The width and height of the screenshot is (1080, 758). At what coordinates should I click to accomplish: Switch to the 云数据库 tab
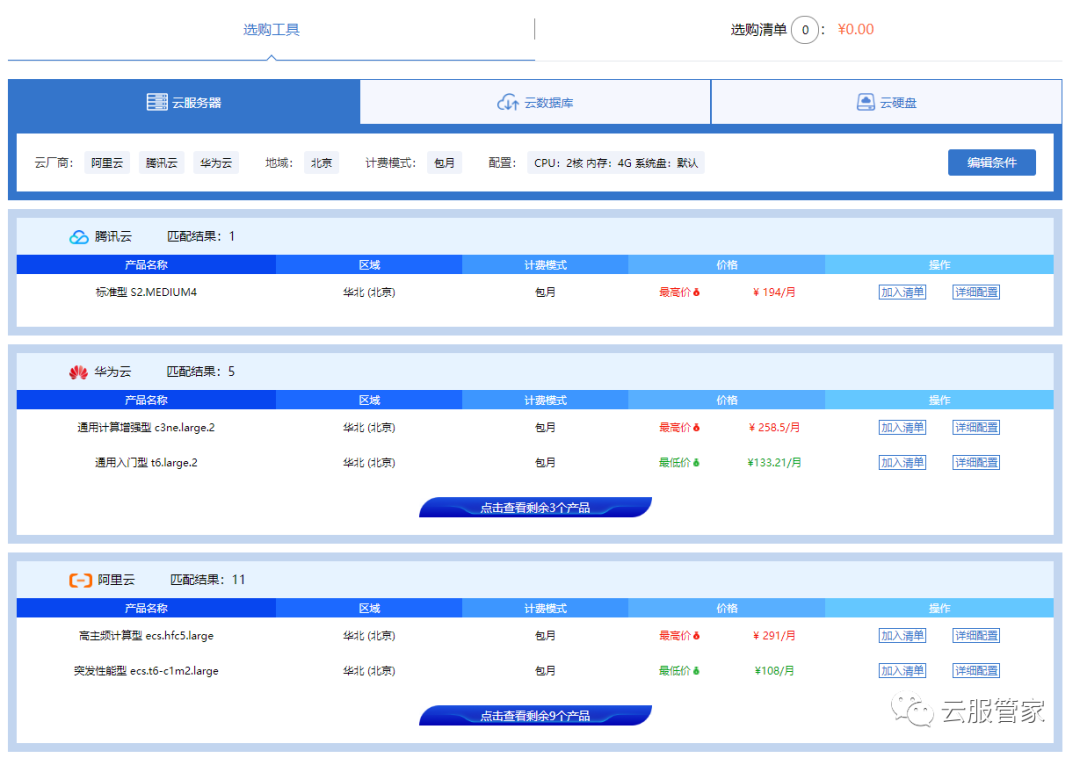(x=535, y=102)
